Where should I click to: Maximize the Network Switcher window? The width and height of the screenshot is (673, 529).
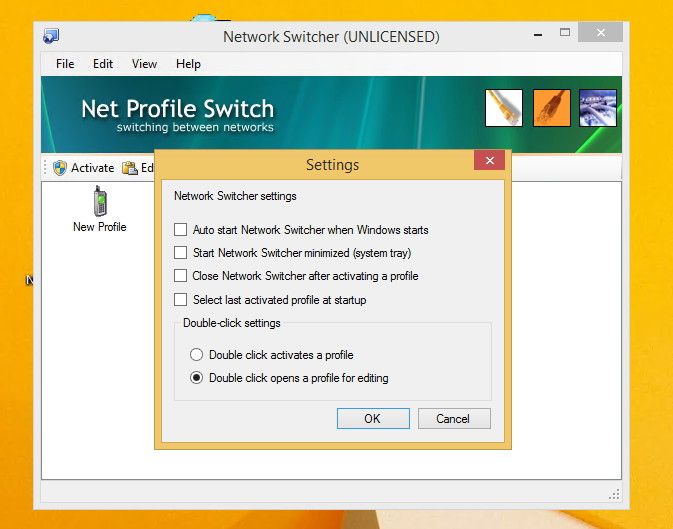coord(565,33)
